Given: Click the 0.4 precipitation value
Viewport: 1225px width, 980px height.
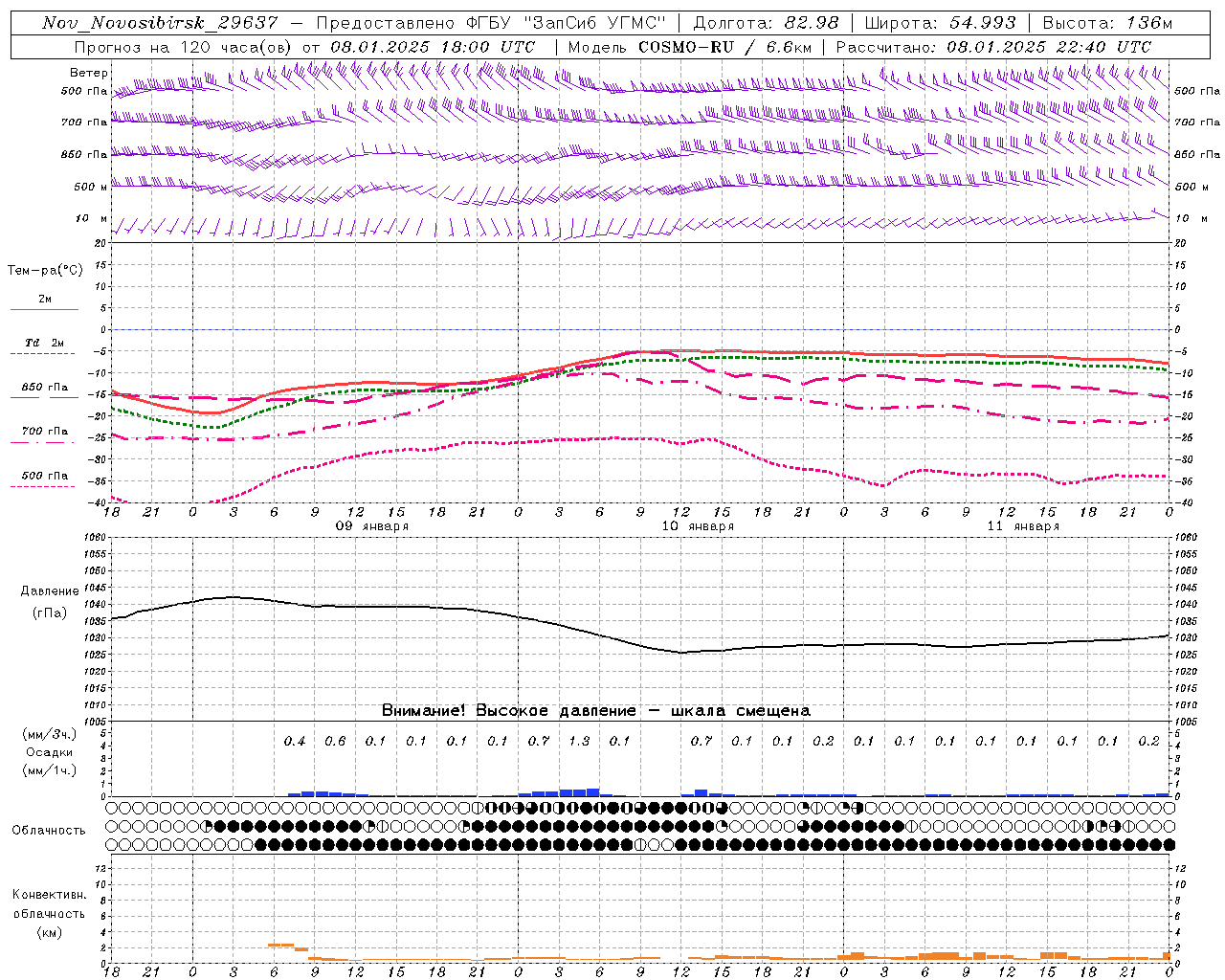Looking at the screenshot, I should 295,741.
